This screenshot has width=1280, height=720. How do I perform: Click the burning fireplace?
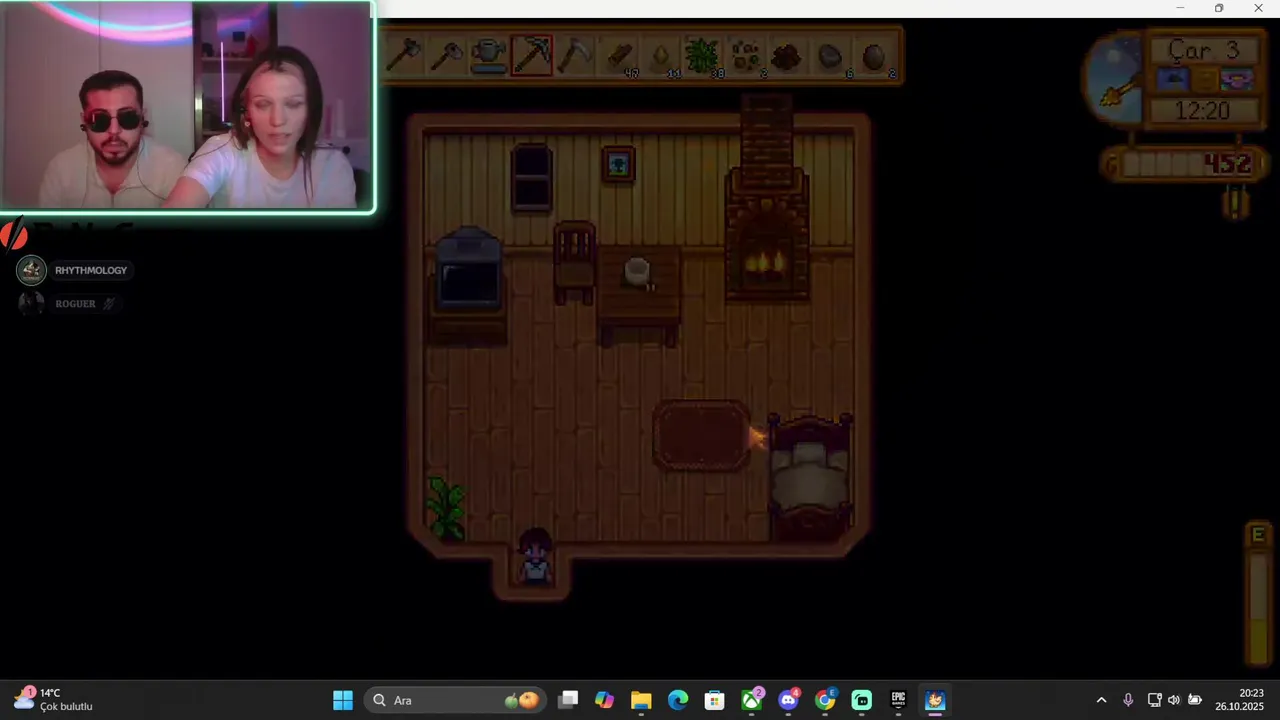(x=766, y=235)
